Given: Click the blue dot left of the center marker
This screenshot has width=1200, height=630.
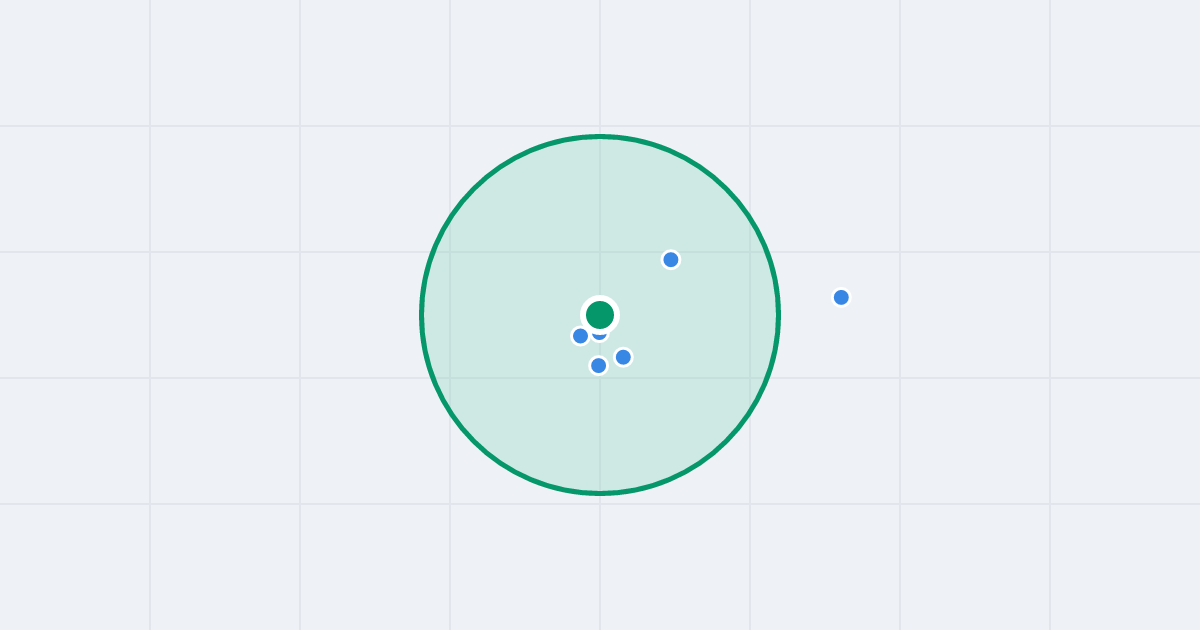Looking at the screenshot, I should (x=580, y=336).
